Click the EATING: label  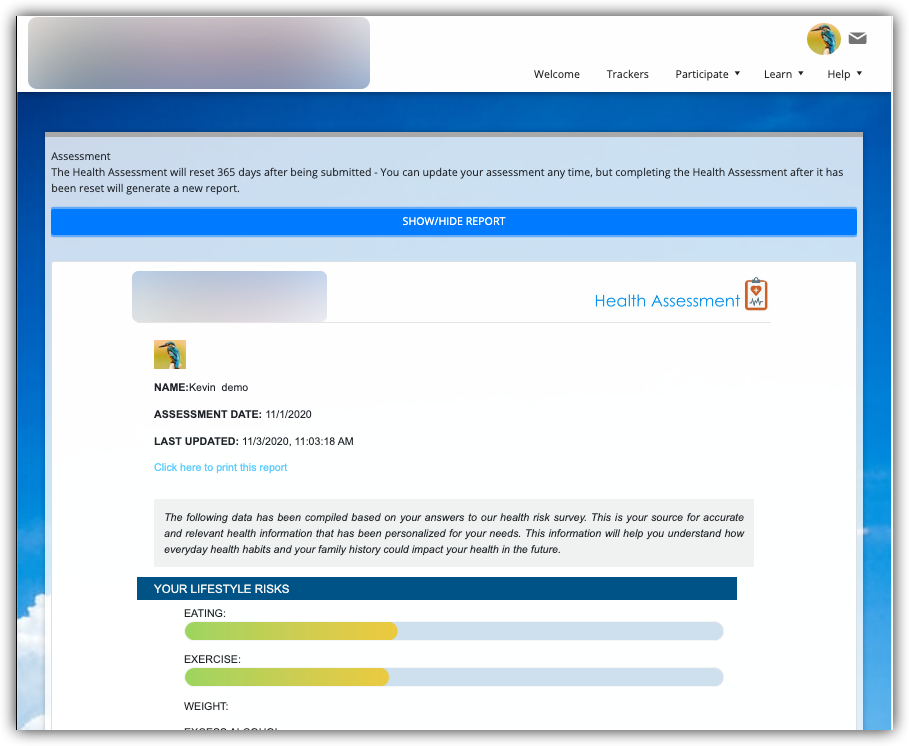coord(205,613)
